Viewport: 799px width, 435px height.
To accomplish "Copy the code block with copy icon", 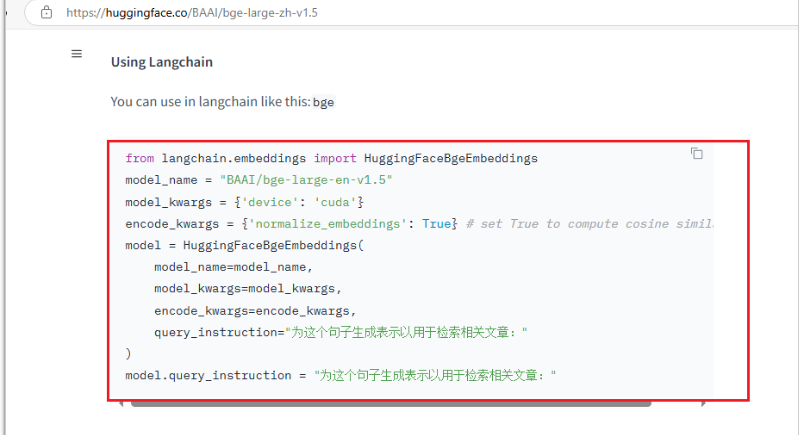I will coord(697,153).
